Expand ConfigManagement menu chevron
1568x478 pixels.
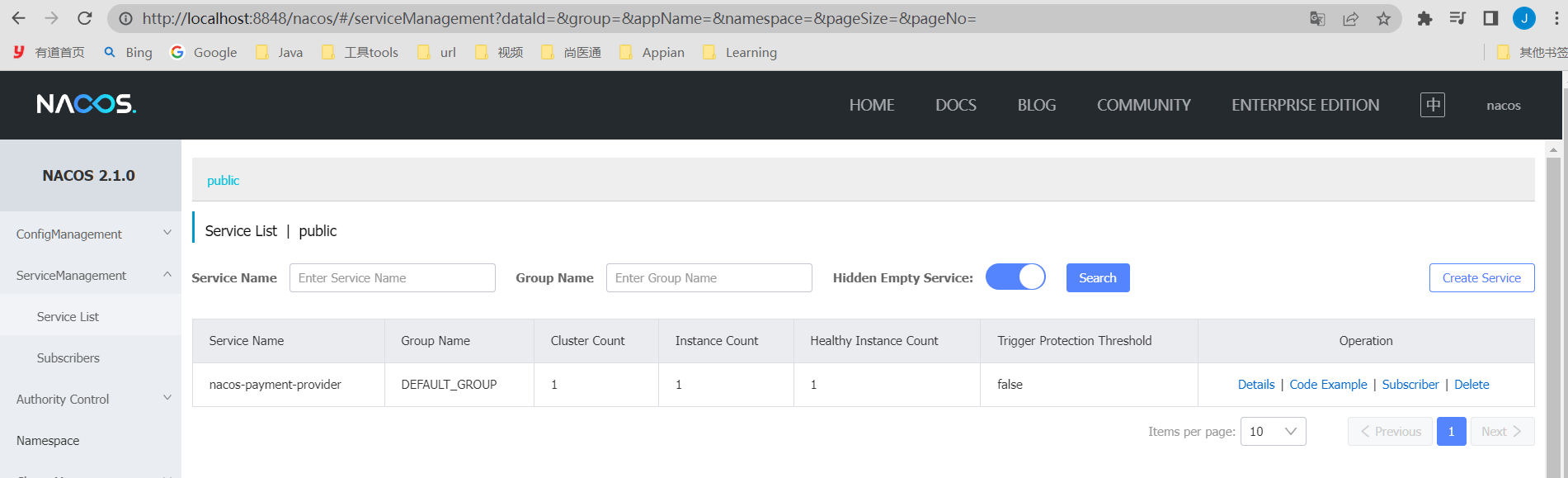tap(167, 234)
